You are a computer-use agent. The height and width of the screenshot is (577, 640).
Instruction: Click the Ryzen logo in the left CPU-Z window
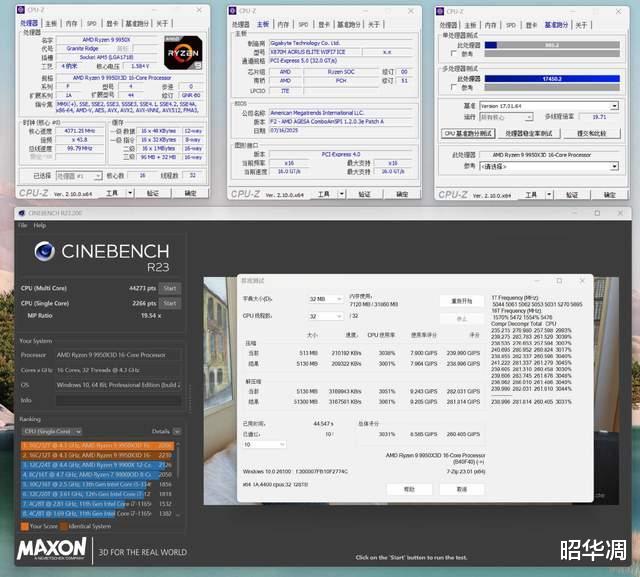(x=183, y=53)
